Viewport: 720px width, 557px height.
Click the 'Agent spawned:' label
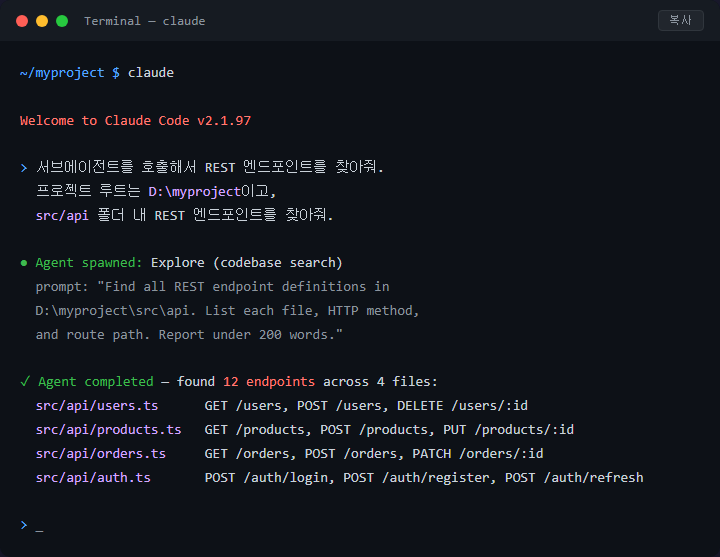click(x=89, y=263)
